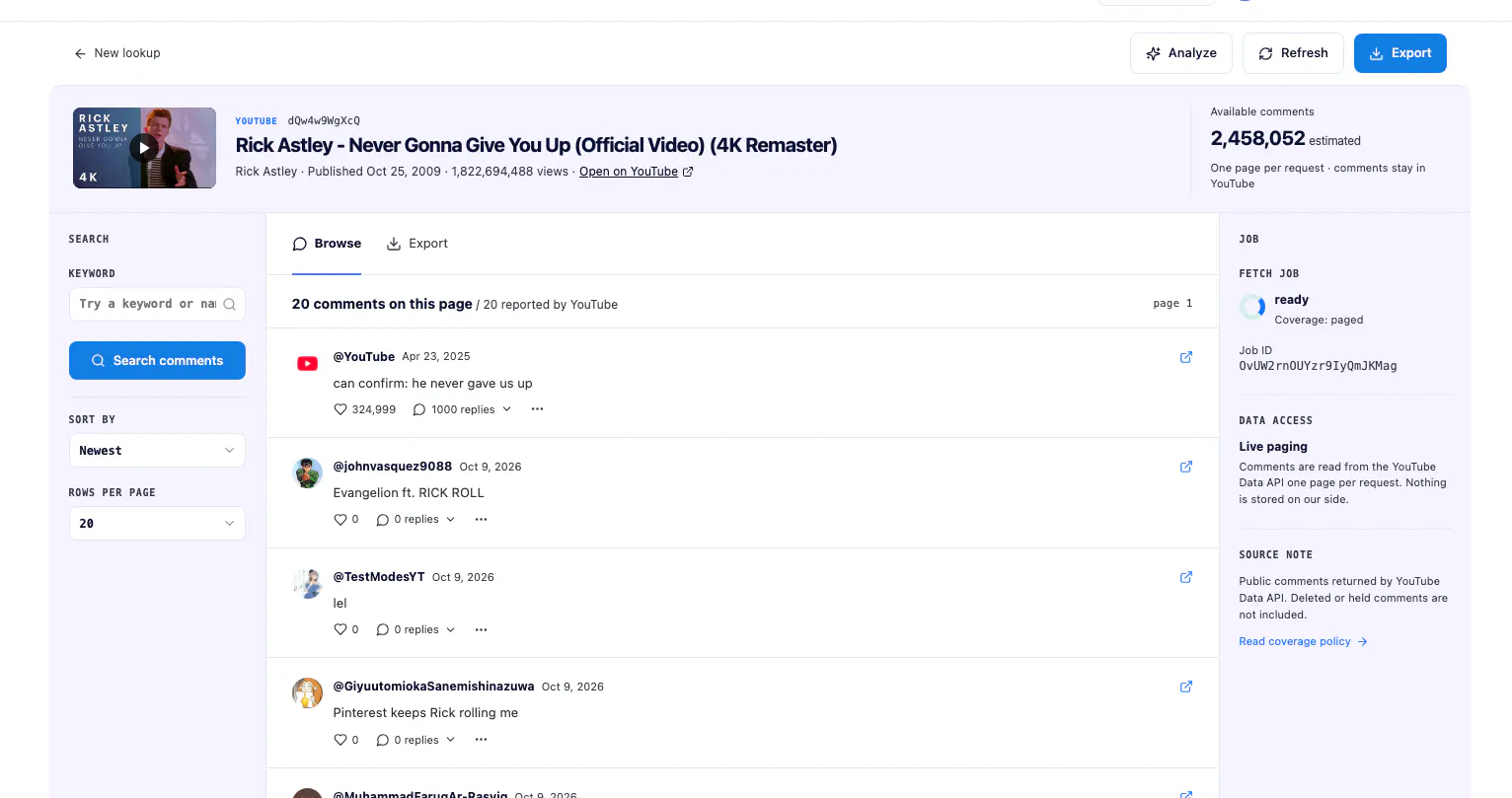1512x798 pixels.
Task: Go back via New lookup link
Action: coord(117,53)
